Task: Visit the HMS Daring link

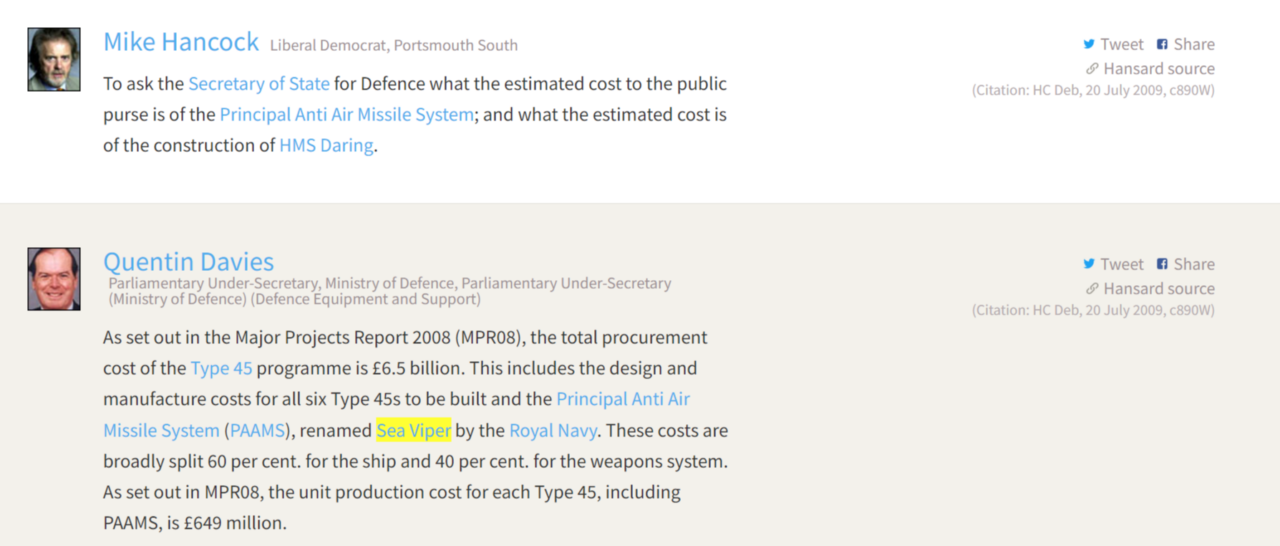Action: [327, 146]
